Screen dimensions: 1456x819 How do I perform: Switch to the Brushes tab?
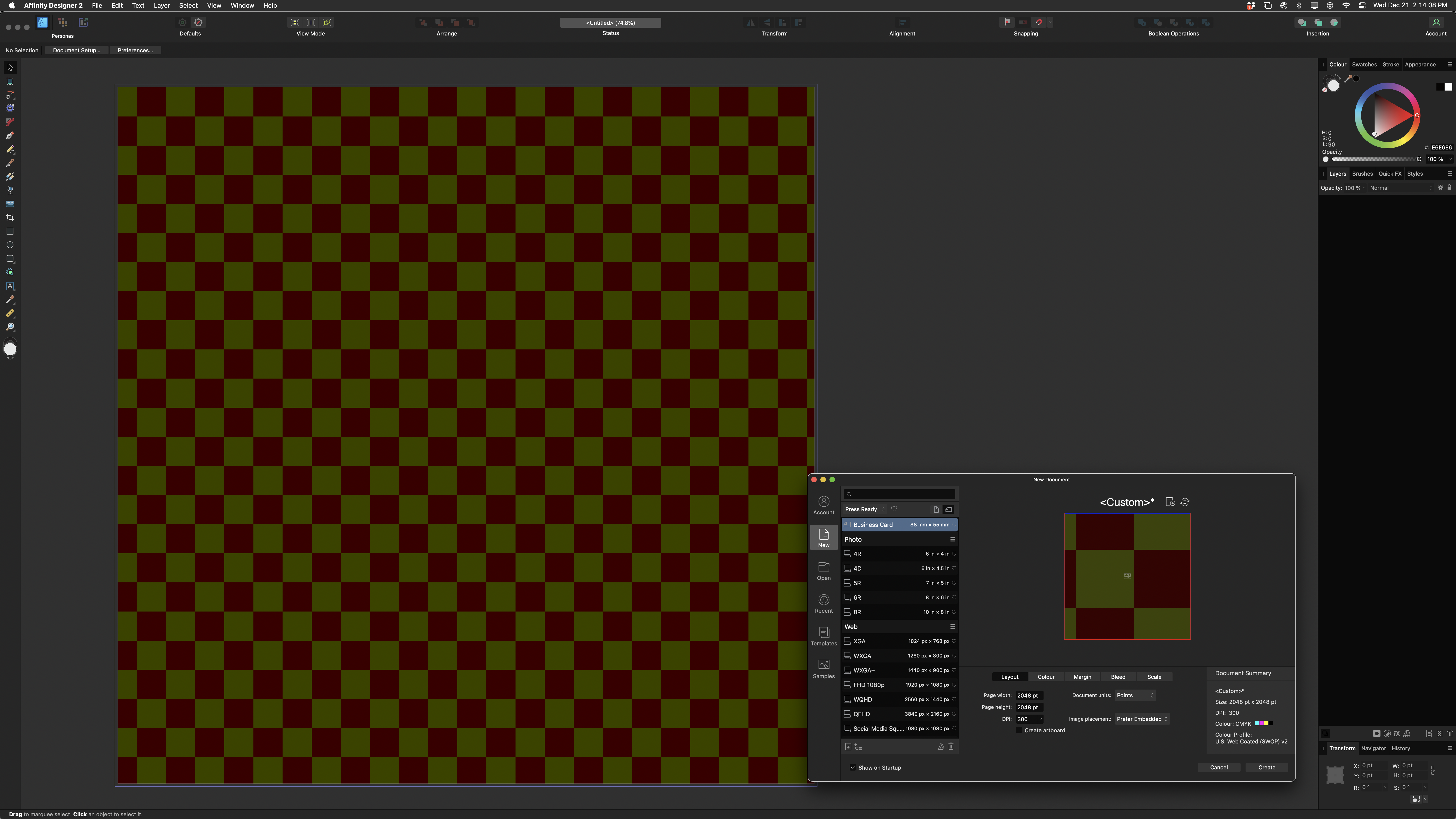(1362, 174)
